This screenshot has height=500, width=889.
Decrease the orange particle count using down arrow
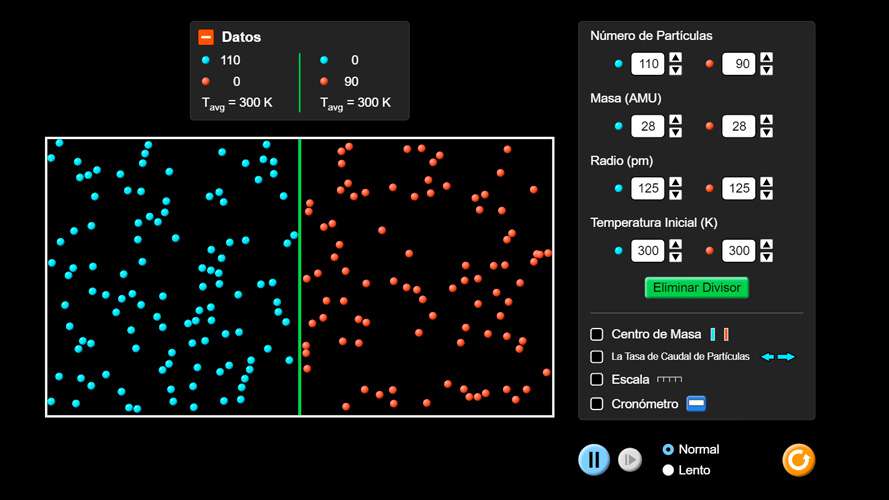click(766, 71)
